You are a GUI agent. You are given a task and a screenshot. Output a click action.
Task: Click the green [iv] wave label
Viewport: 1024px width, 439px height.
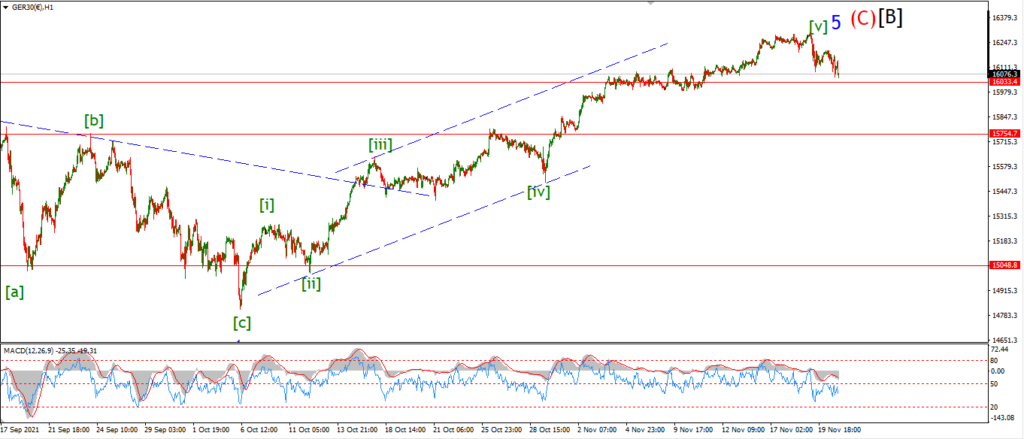pos(539,191)
